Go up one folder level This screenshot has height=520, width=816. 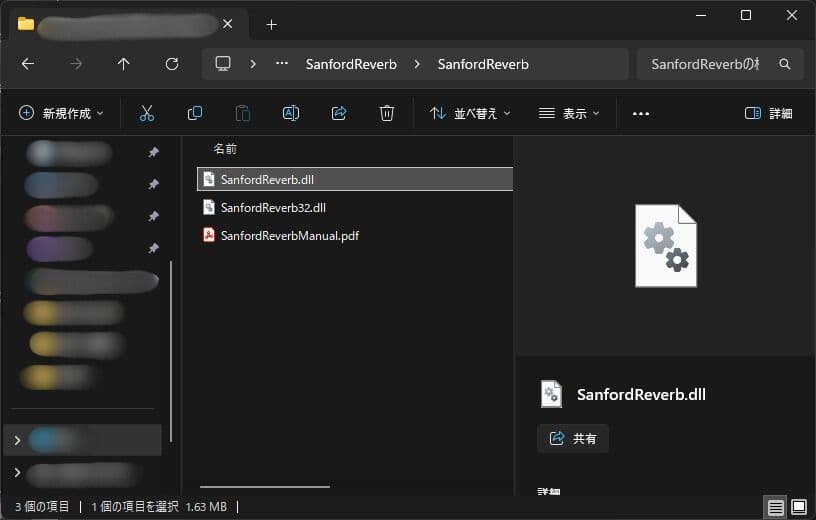coord(124,64)
